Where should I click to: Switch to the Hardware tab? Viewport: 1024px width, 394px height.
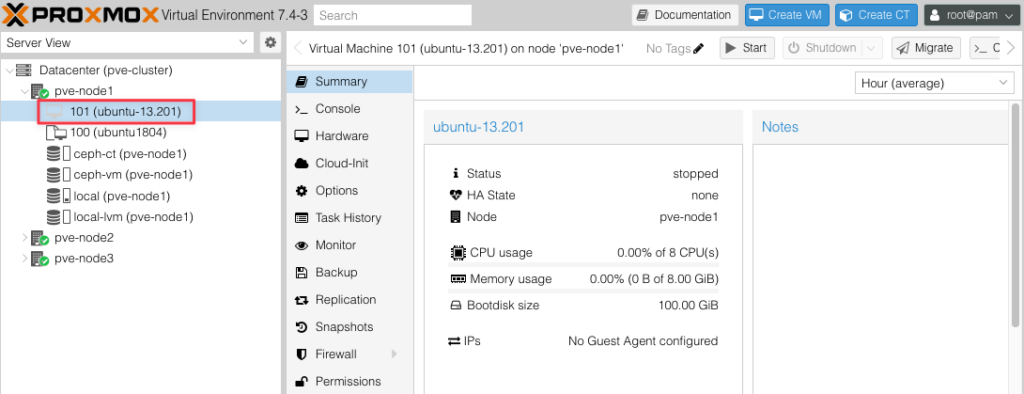coord(349,136)
